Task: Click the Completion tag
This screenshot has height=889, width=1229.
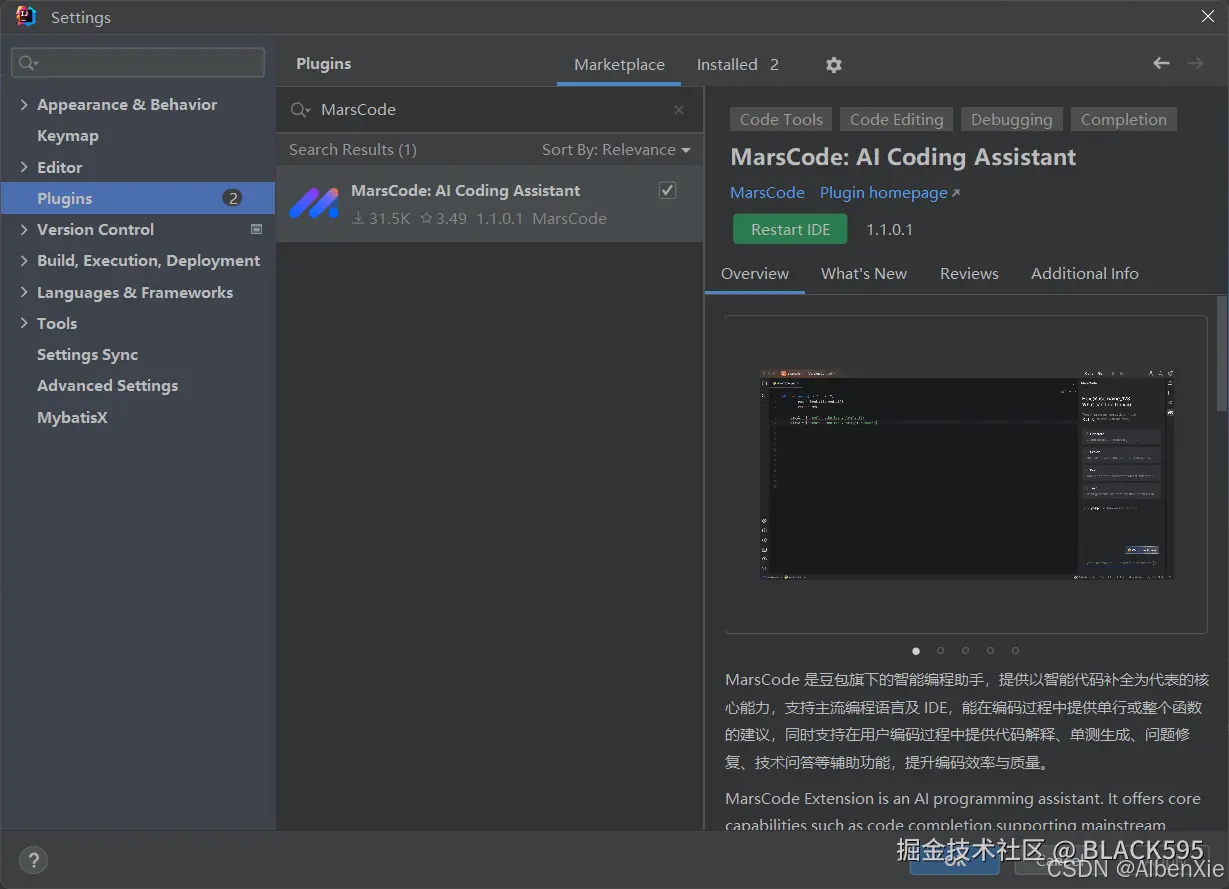Action: [1124, 120]
